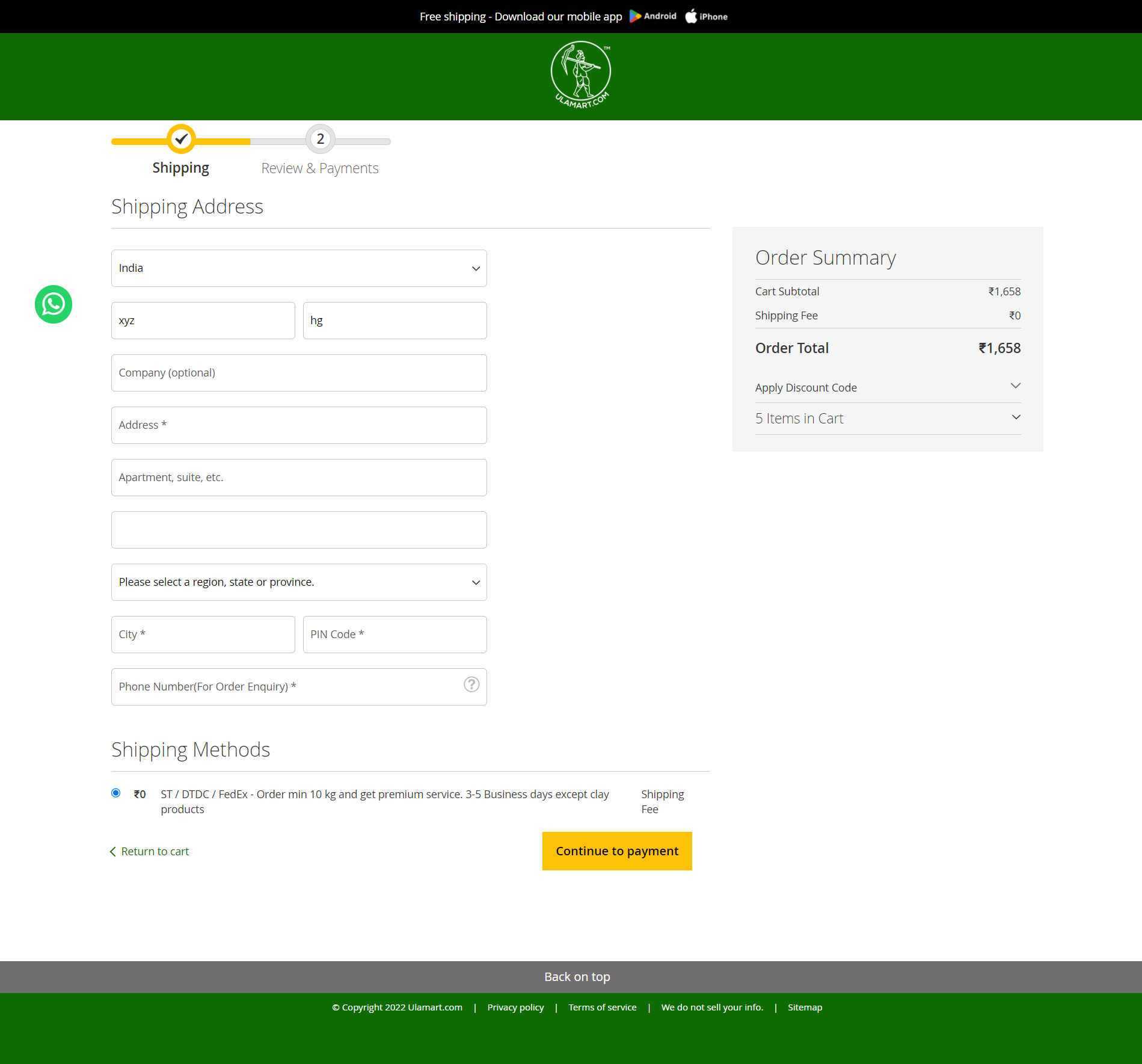Viewport: 1142px width, 1064px height.
Task: Toggle the free shipping method radio button
Action: tap(115, 793)
